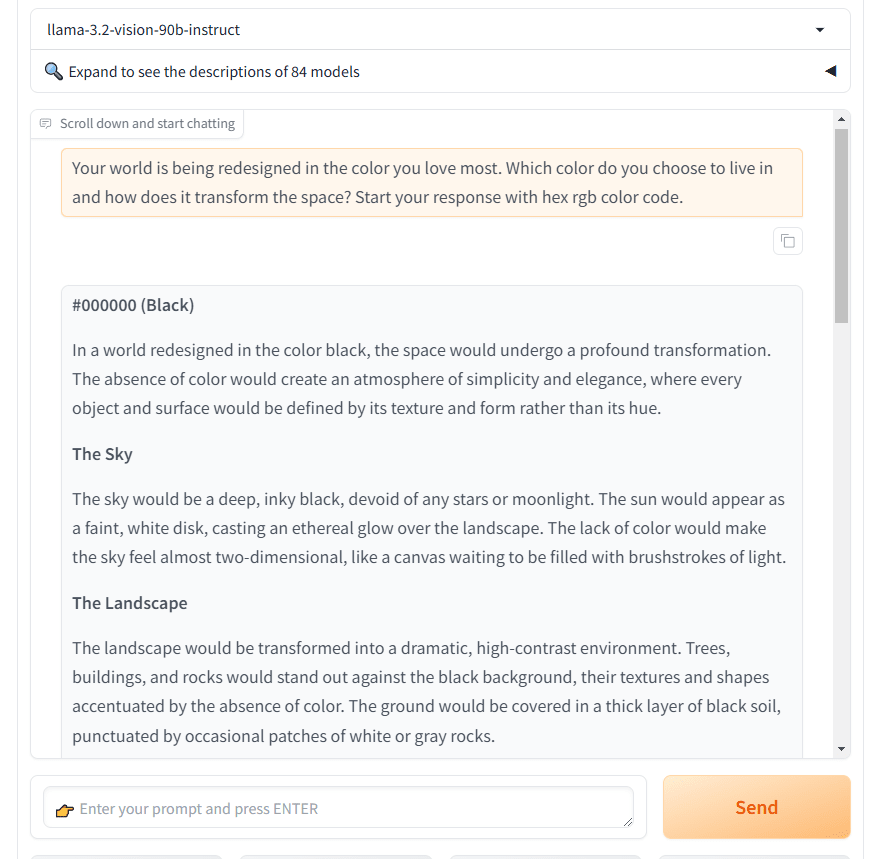Click "The Sky" heading in the response
Viewport: 893px width, 859px height.
click(x=102, y=454)
